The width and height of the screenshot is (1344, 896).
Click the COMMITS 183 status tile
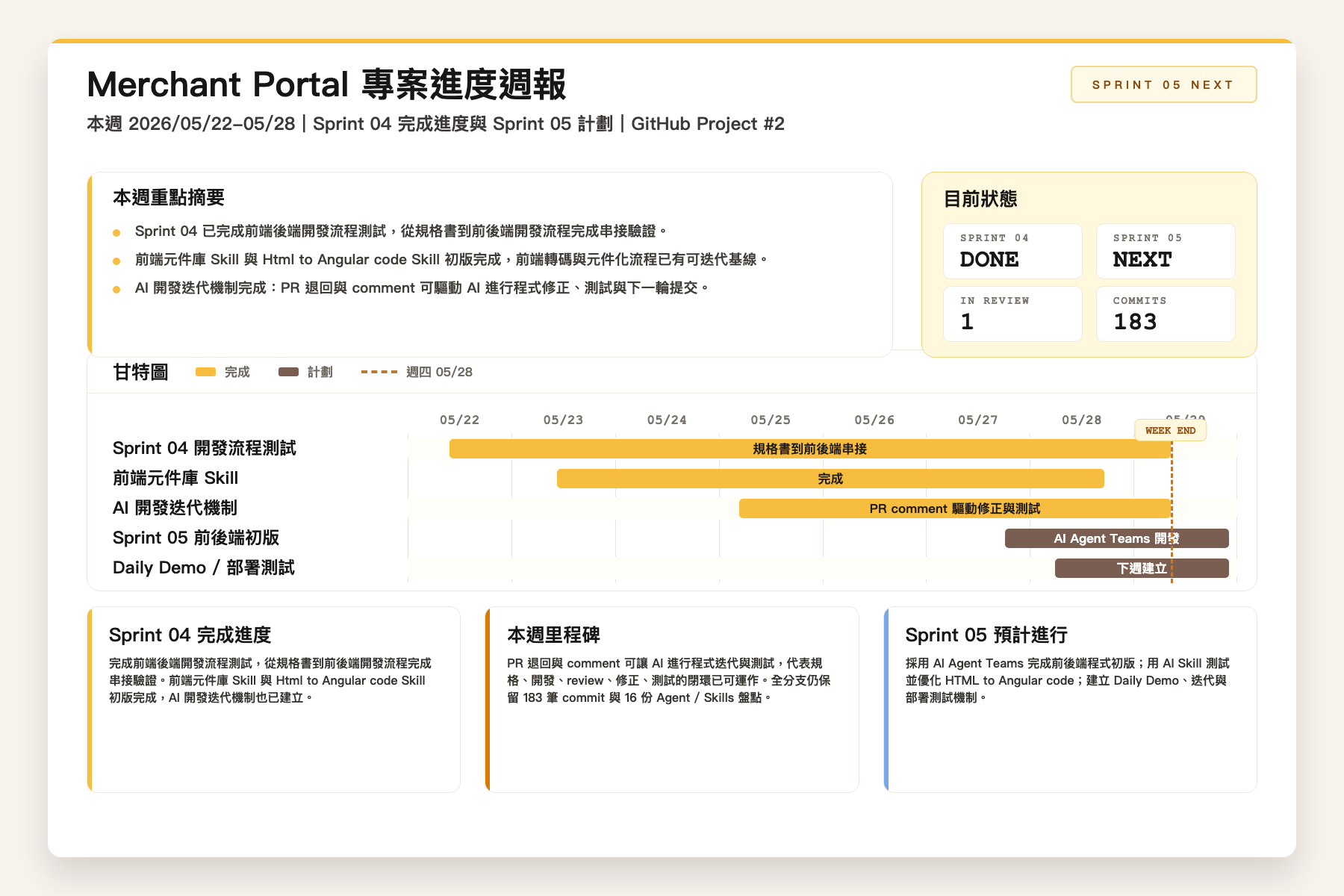coord(1166,314)
